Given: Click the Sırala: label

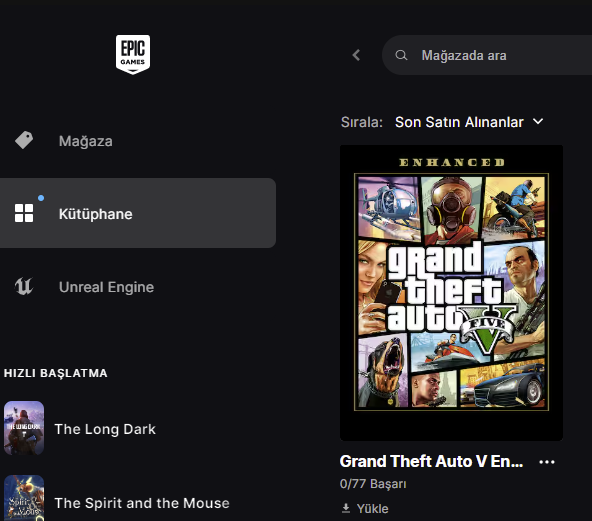Looking at the screenshot, I should 362,122.
